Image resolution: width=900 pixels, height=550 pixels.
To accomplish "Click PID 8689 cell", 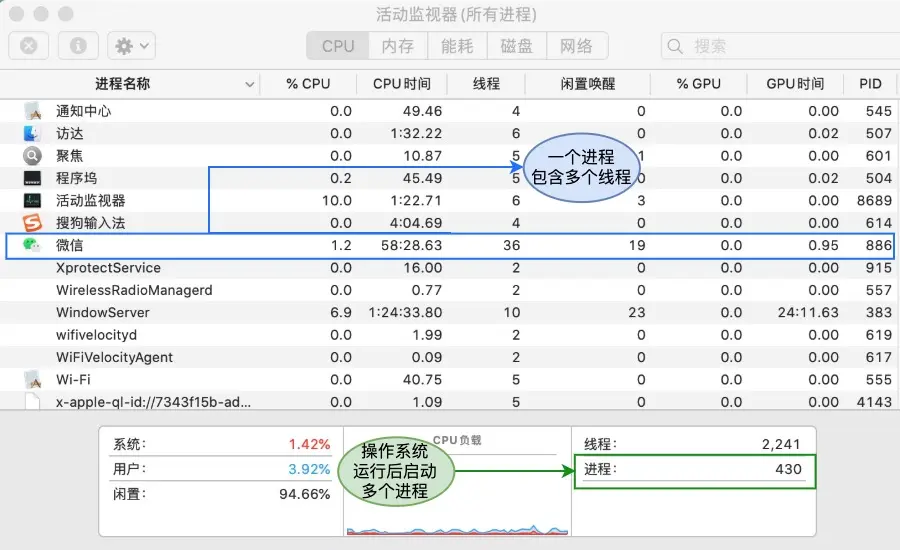I will tap(874, 200).
